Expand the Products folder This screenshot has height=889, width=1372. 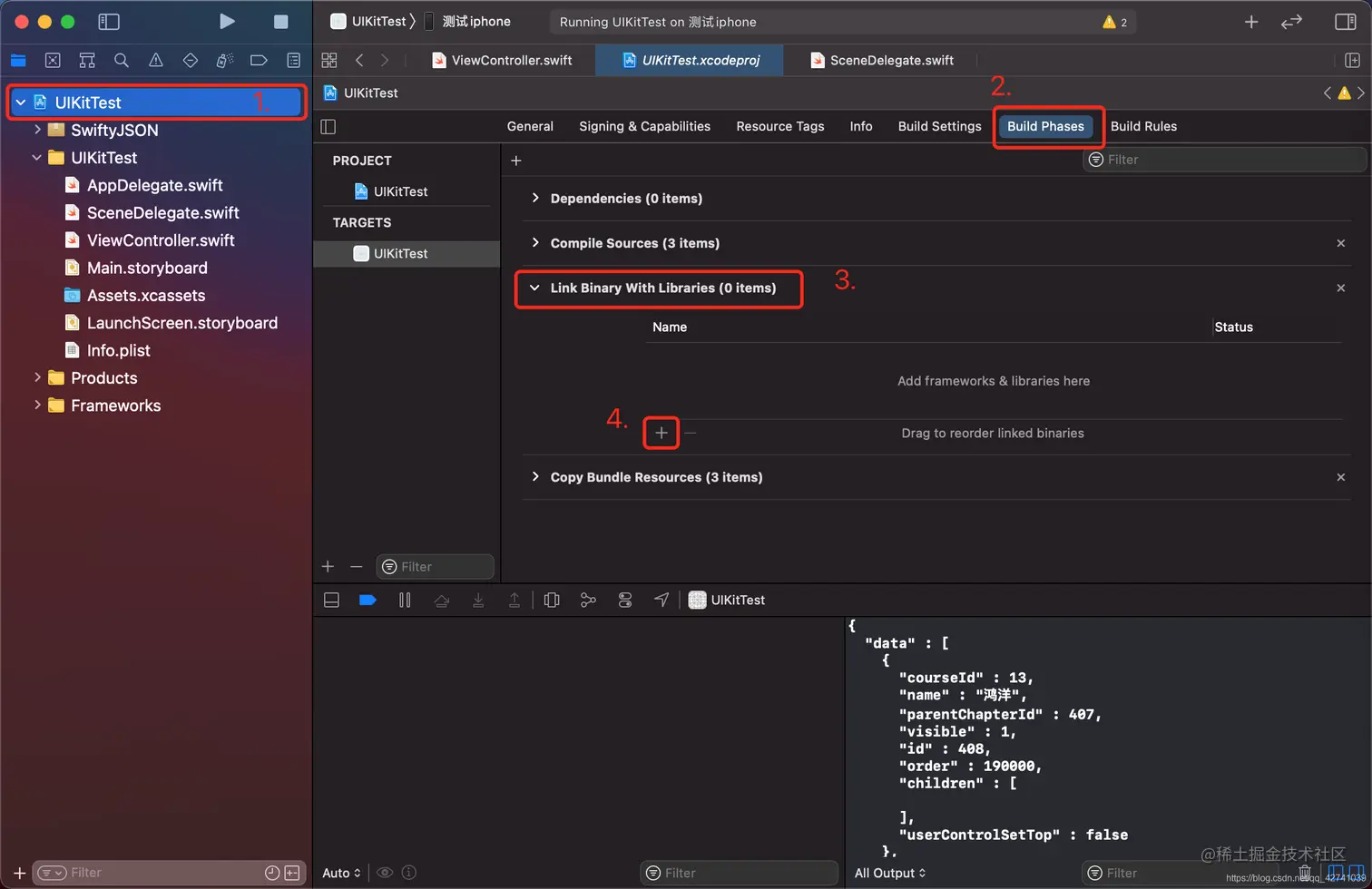pos(37,377)
